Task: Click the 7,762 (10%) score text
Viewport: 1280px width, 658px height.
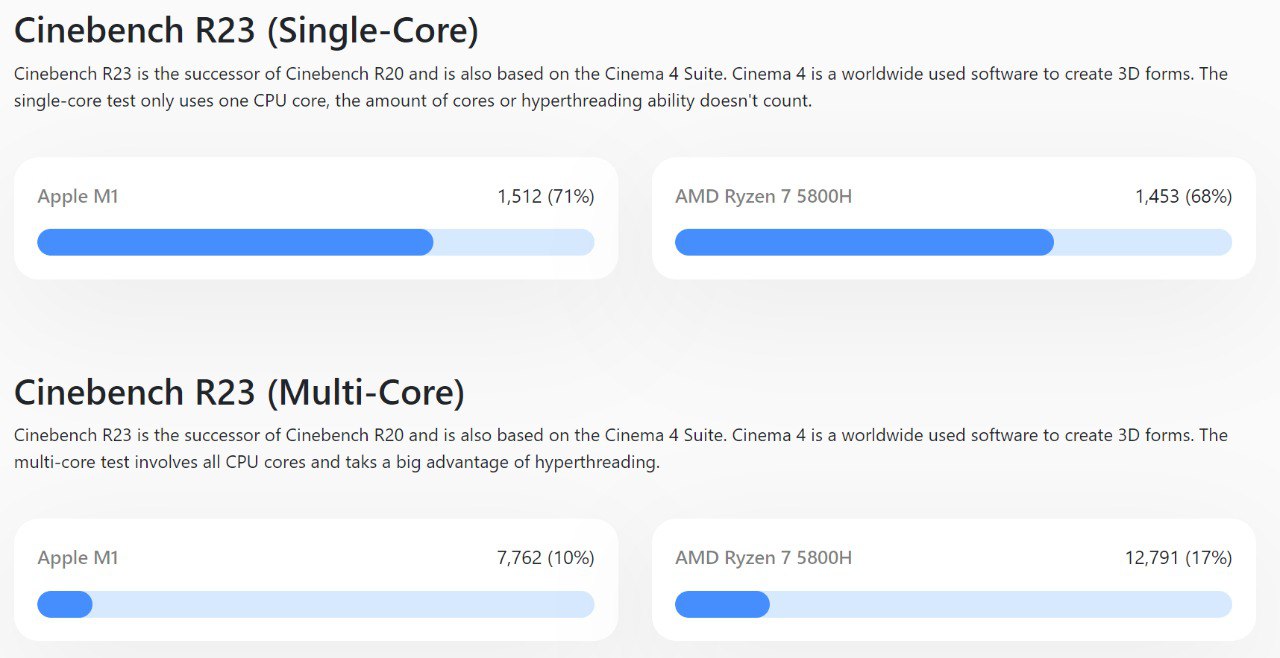Action: pyautogui.click(x=546, y=558)
